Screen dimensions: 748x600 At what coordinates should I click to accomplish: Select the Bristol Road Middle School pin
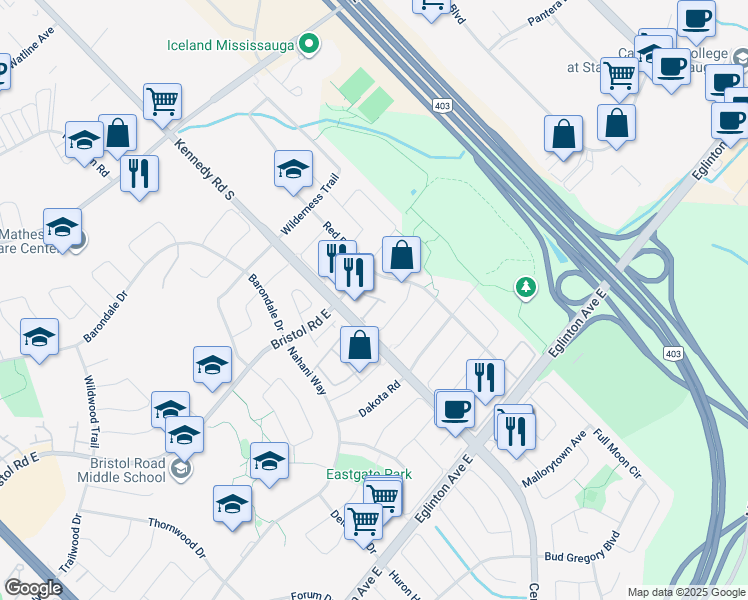[181, 469]
